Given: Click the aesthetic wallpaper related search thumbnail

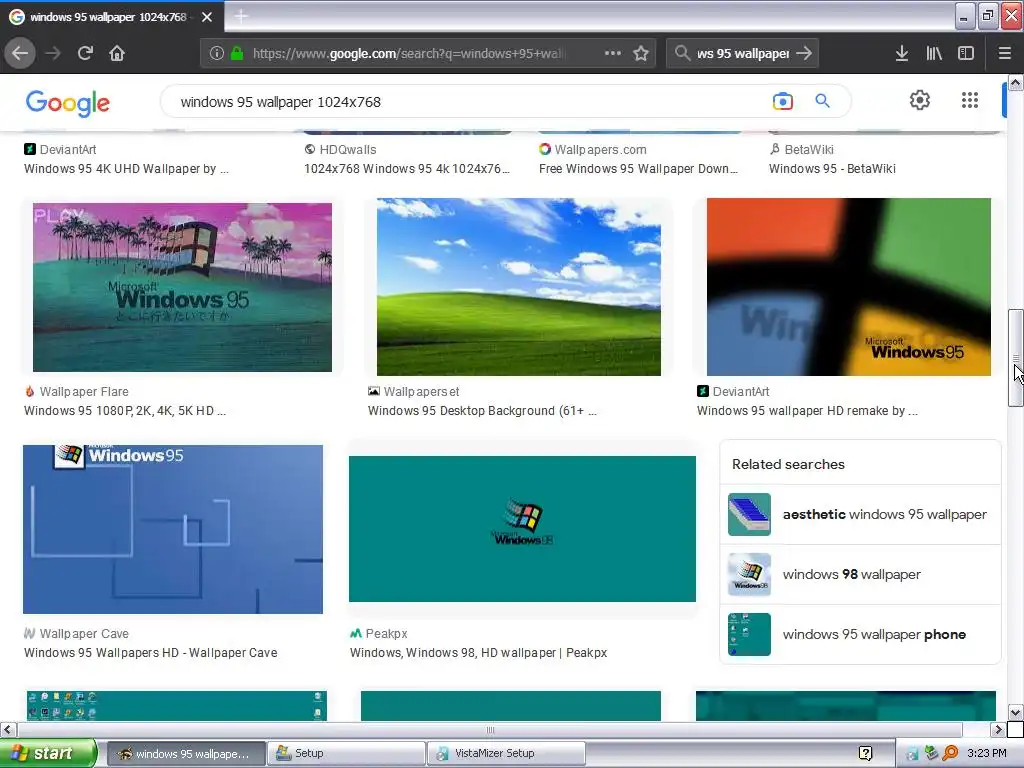Looking at the screenshot, I should coord(749,515).
